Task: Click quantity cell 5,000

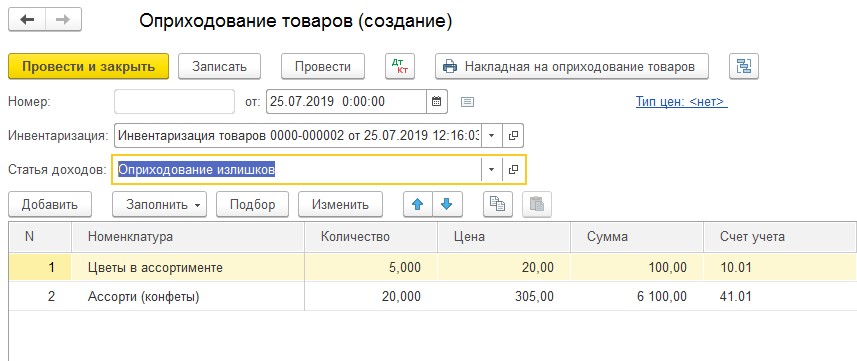Action: click(371, 267)
